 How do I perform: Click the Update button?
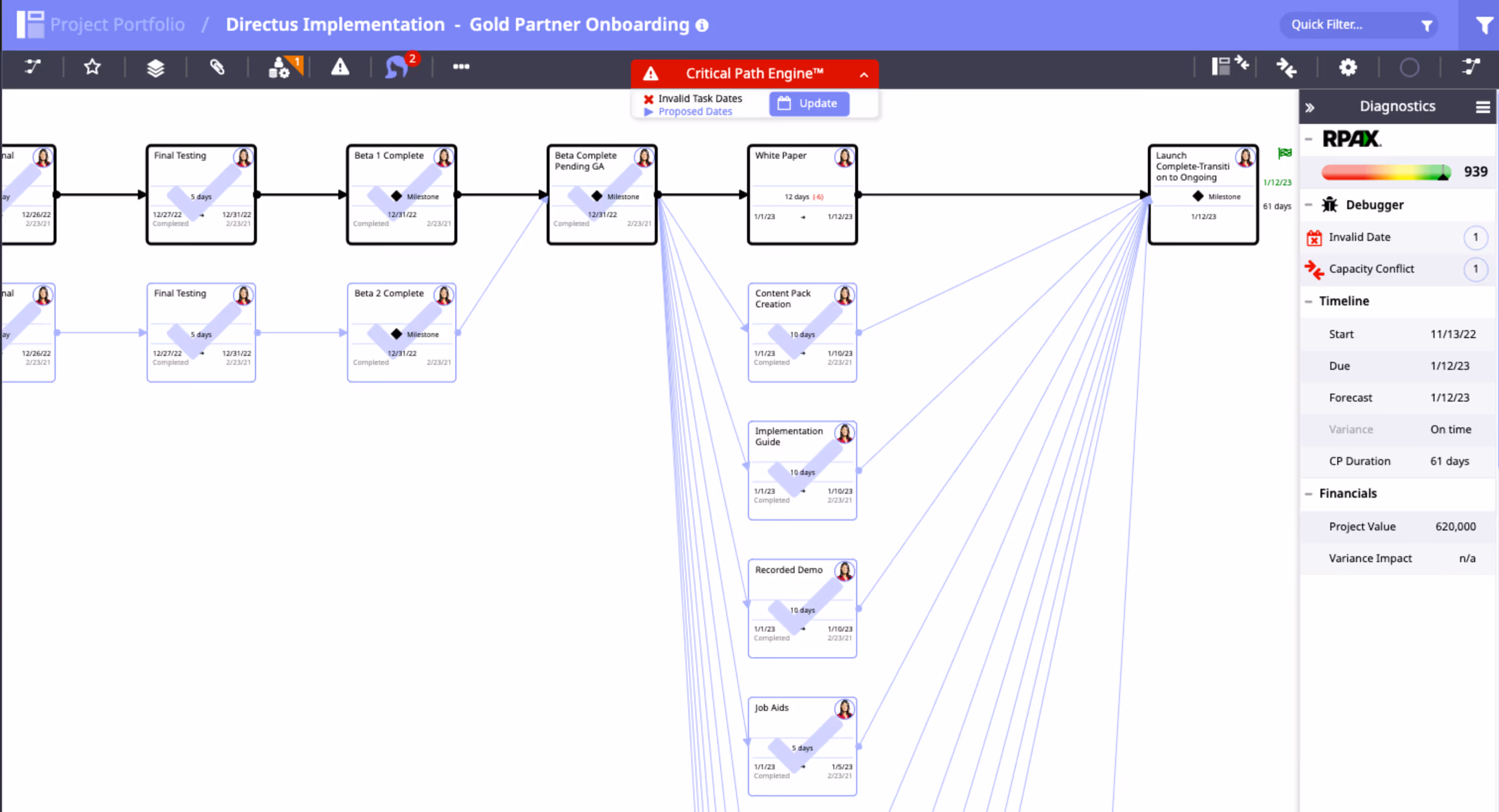click(809, 104)
